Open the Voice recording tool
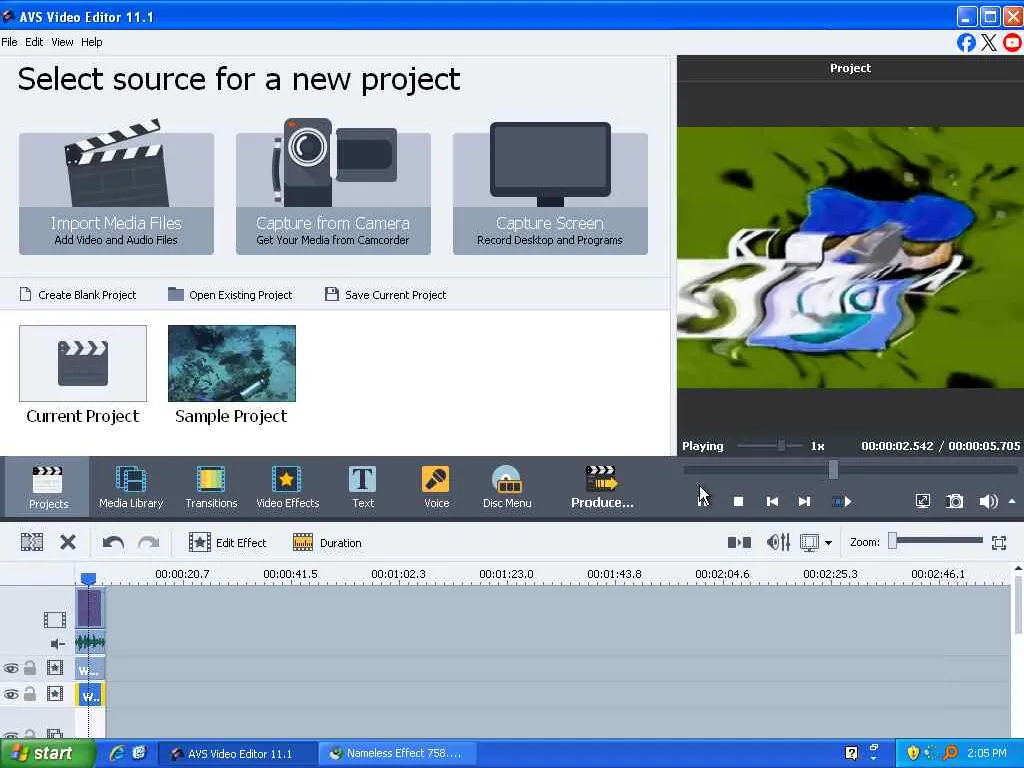 [436, 487]
